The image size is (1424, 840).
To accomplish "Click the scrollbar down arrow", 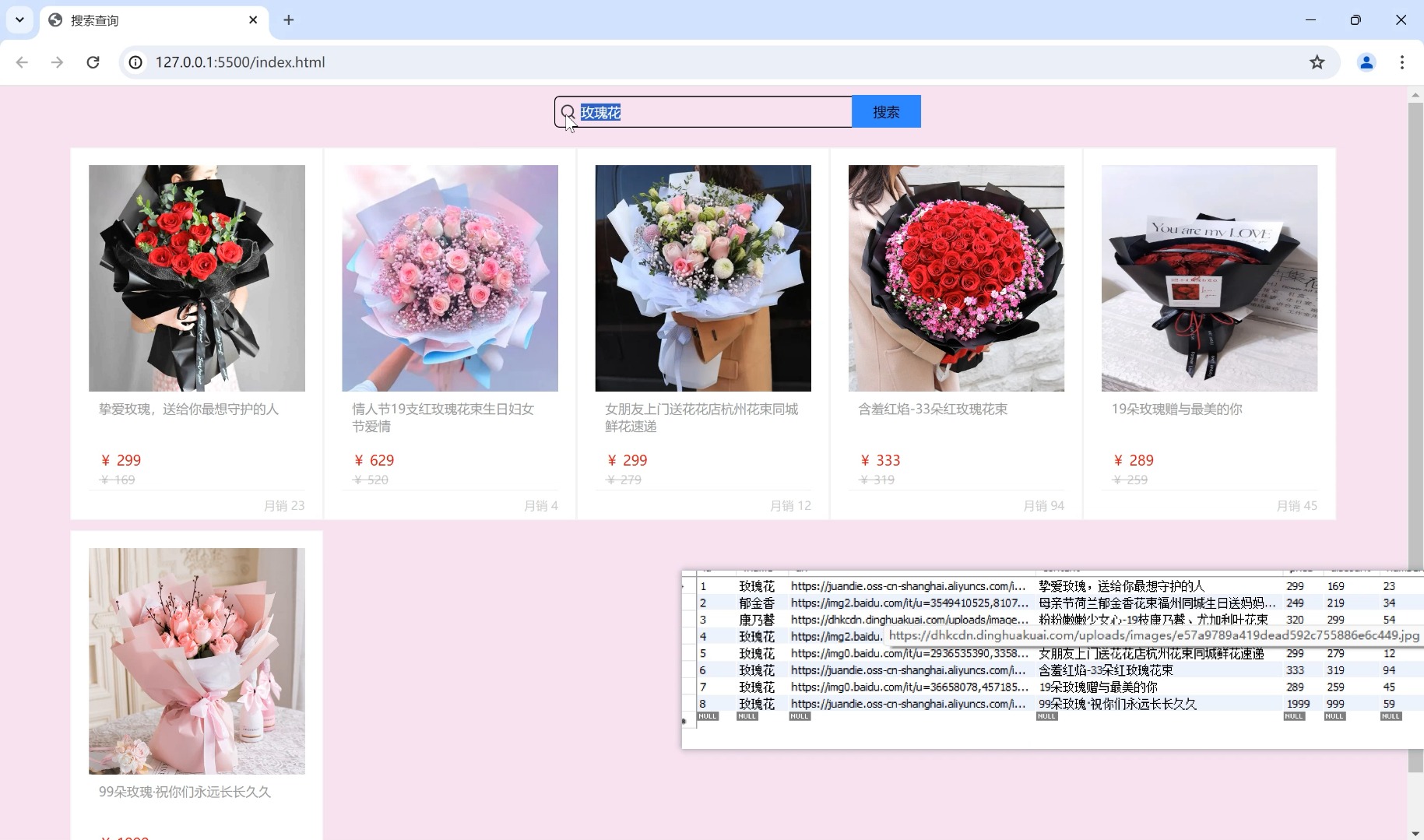I will pos(1415,833).
